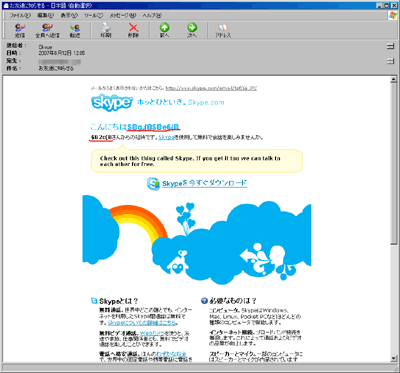Click the date 2007年6月12日 in the header

click(62, 53)
